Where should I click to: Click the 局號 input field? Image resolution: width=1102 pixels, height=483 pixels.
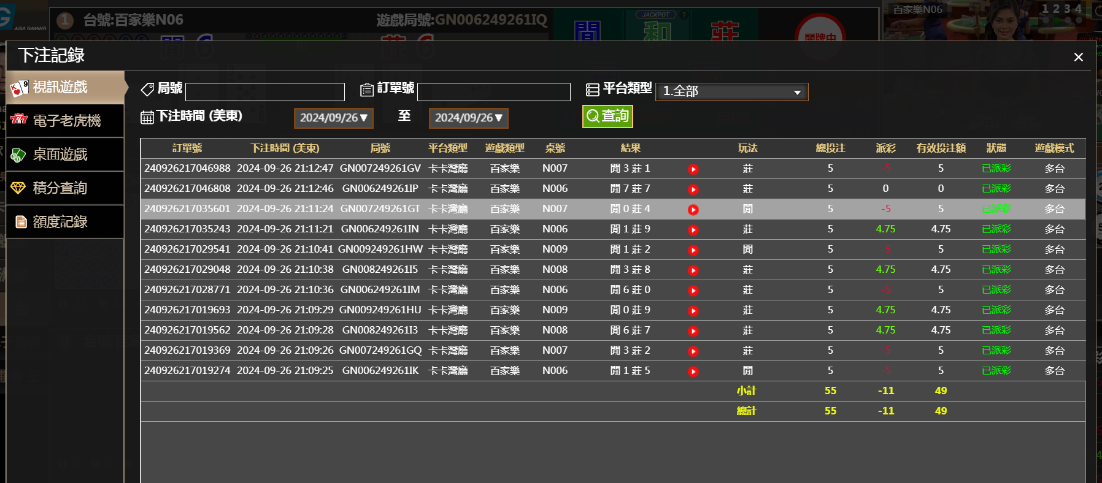point(265,92)
